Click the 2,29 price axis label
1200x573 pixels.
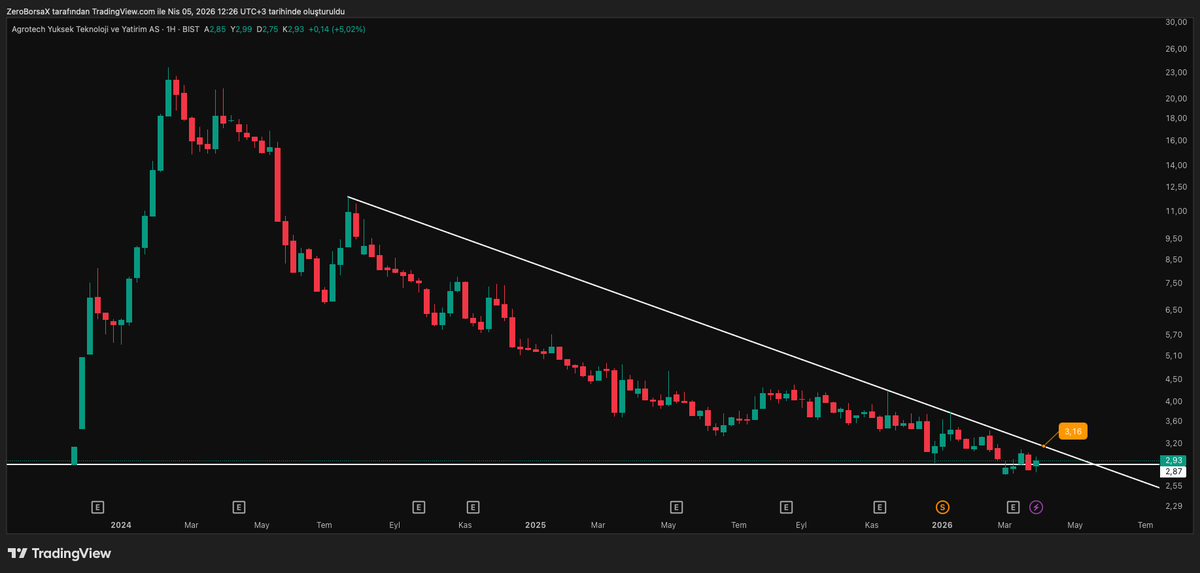click(1175, 507)
